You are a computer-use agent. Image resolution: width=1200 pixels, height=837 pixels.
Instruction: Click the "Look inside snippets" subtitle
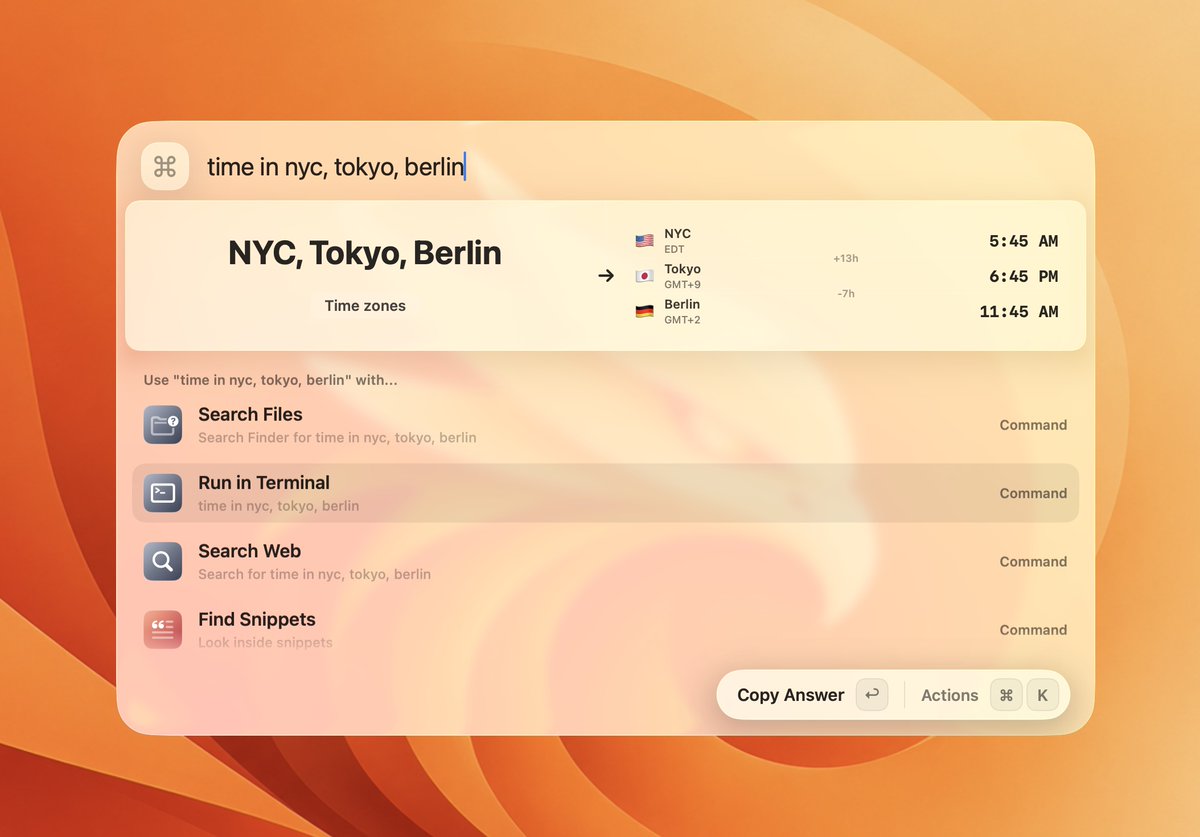coord(265,642)
